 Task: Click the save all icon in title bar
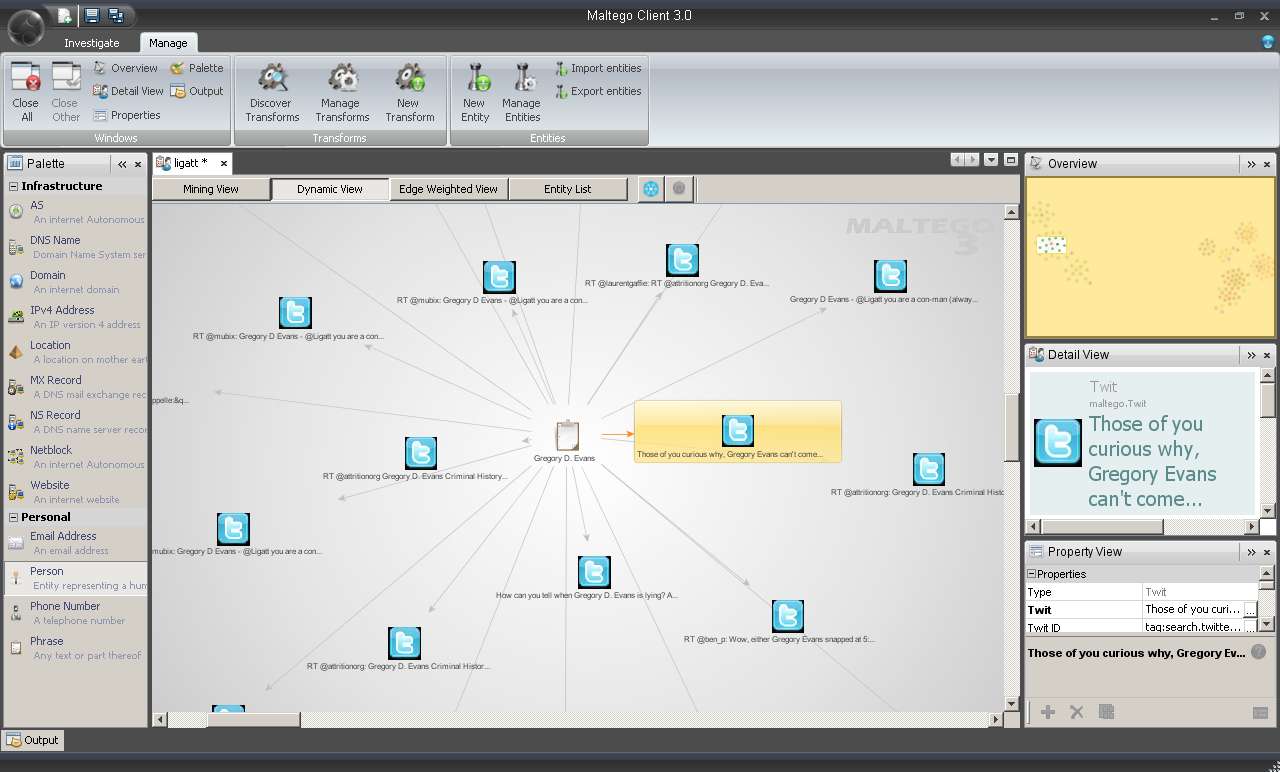pos(116,15)
